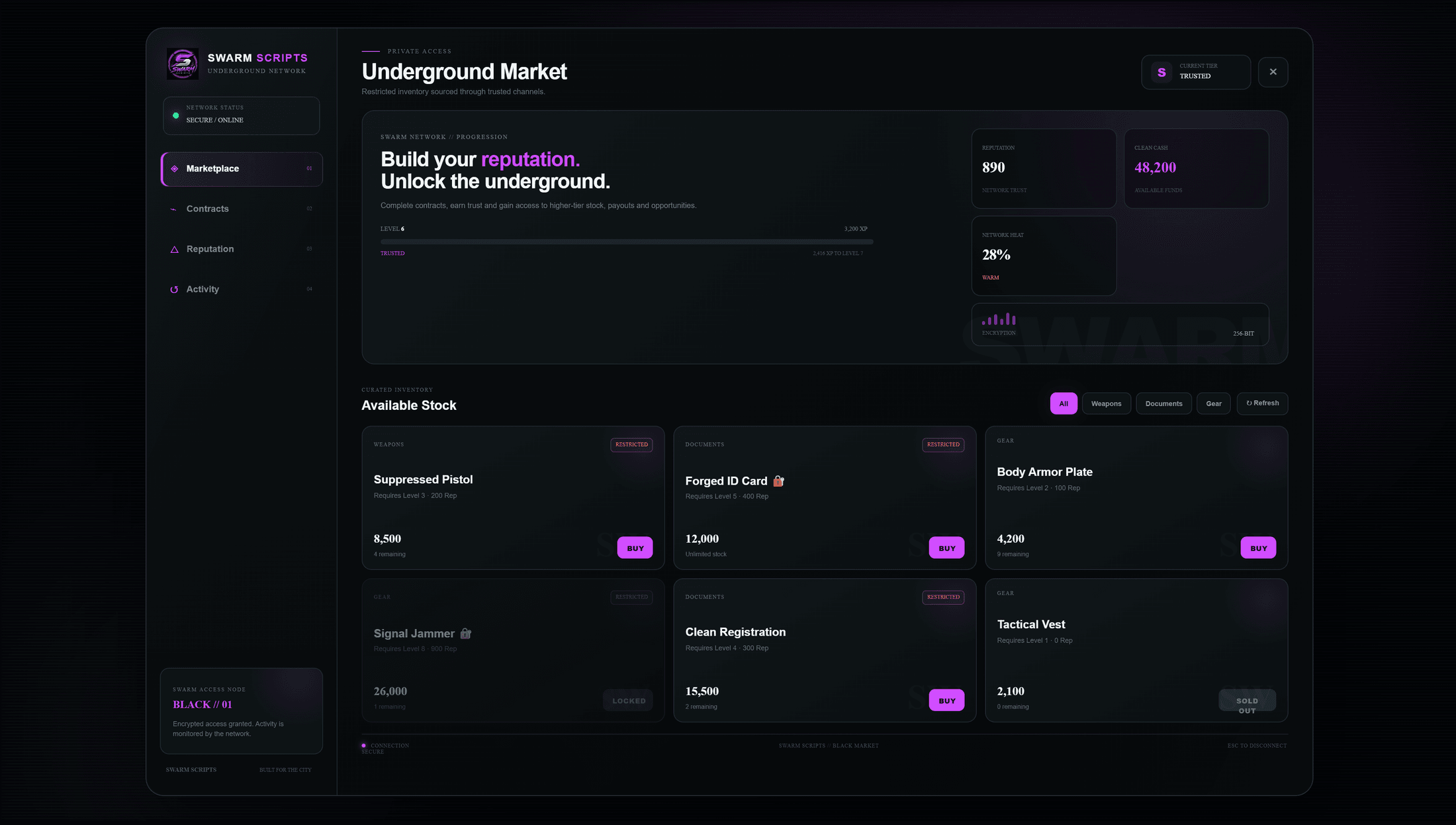Buy the Body Armor Plate
The height and width of the screenshot is (825, 1456).
tap(1258, 548)
